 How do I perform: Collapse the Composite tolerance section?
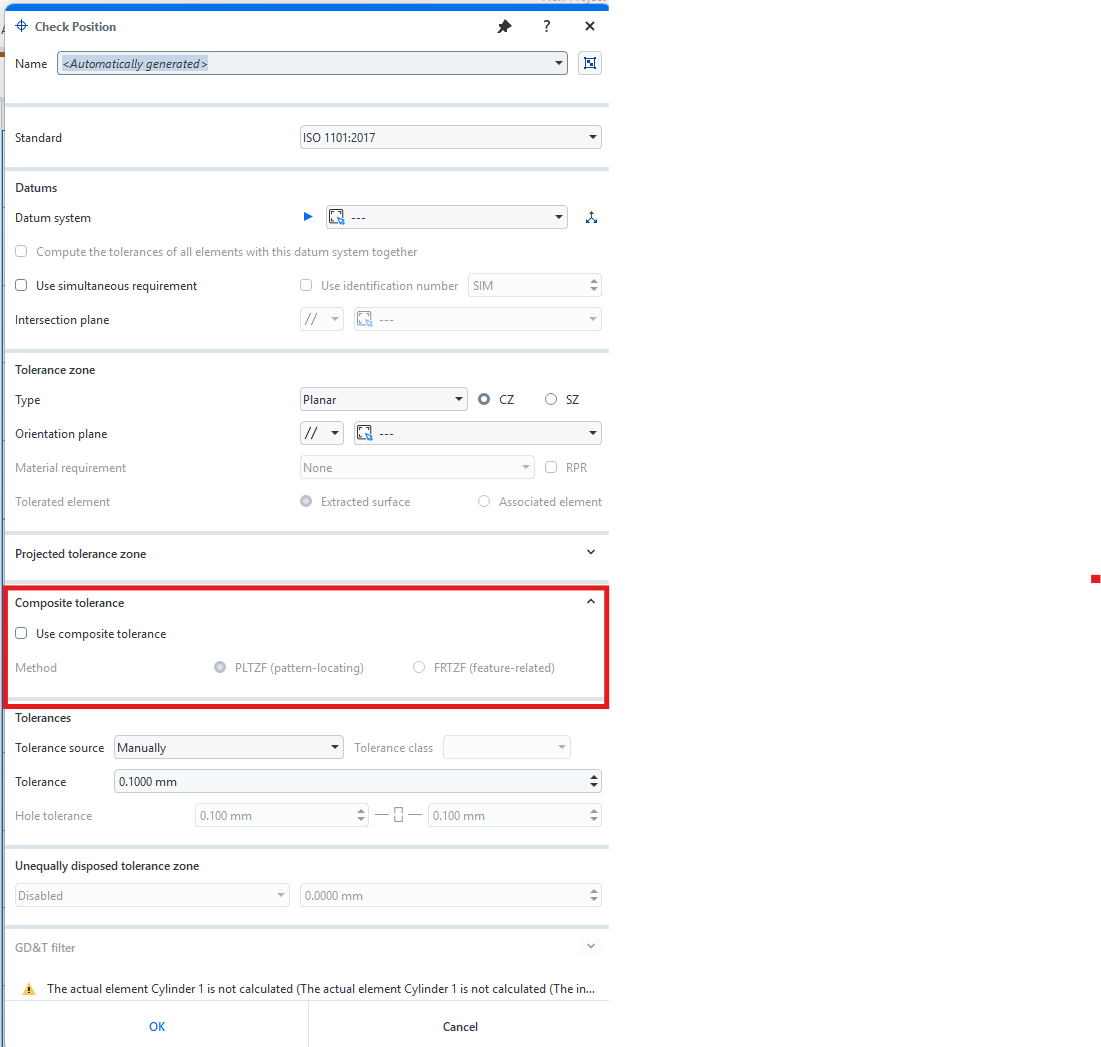590,602
